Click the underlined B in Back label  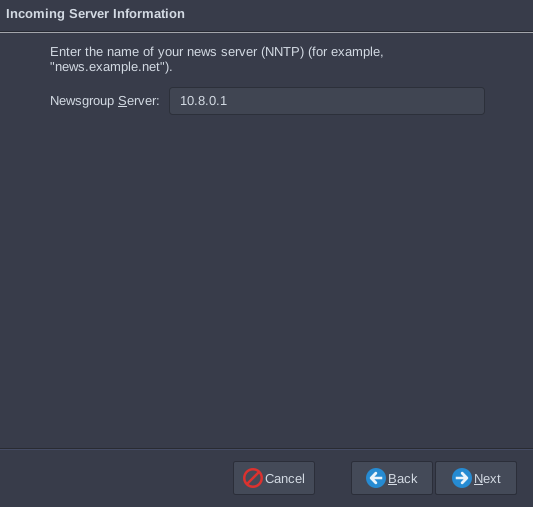pyautogui.click(x=392, y=478)
